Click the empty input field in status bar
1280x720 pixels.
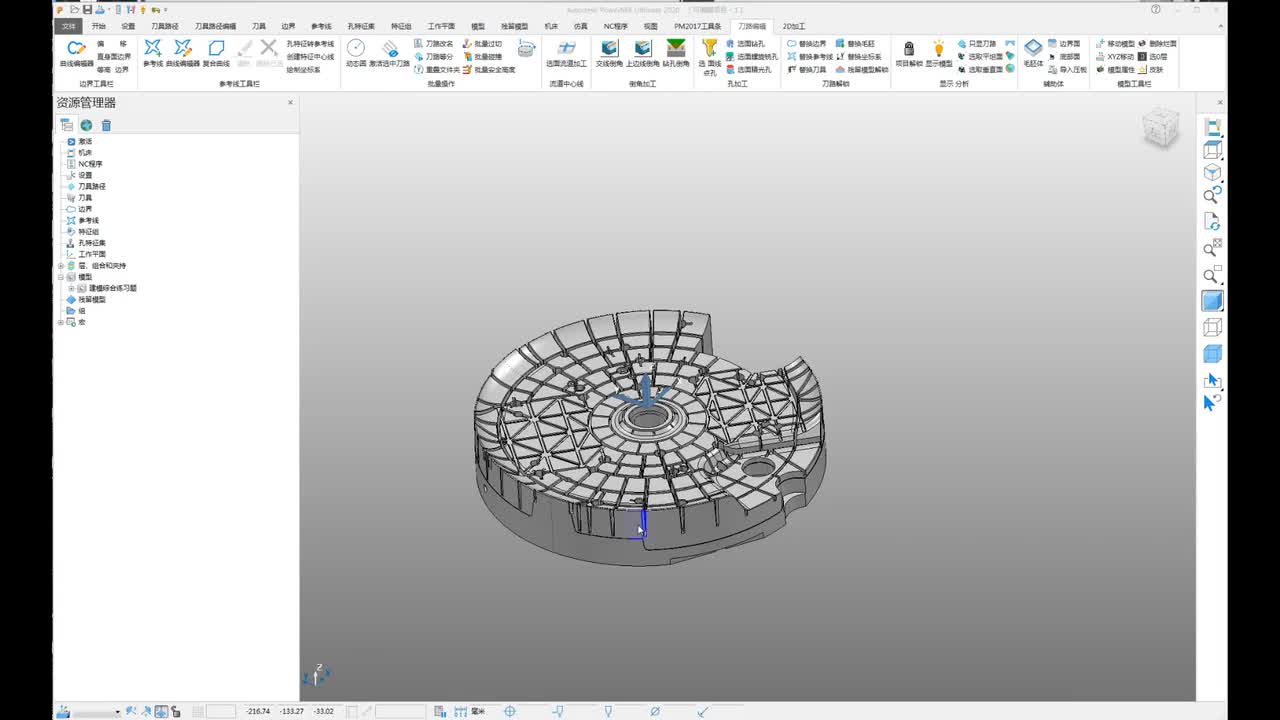tap(220, 711)
